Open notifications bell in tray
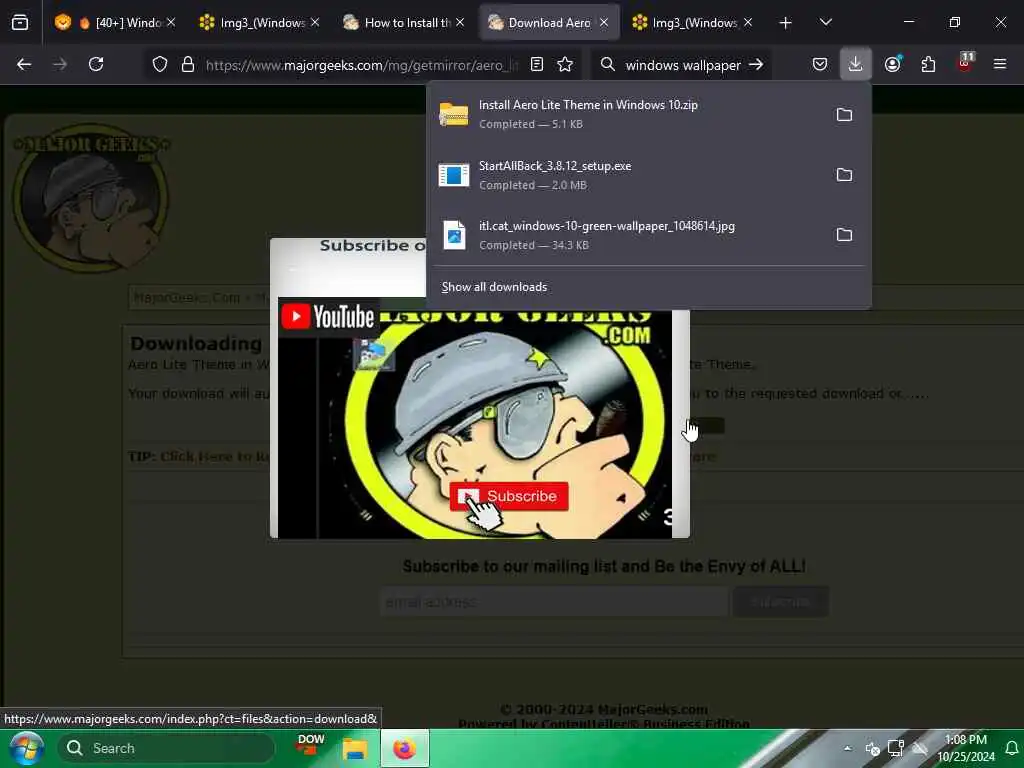 coord(1011,748)
